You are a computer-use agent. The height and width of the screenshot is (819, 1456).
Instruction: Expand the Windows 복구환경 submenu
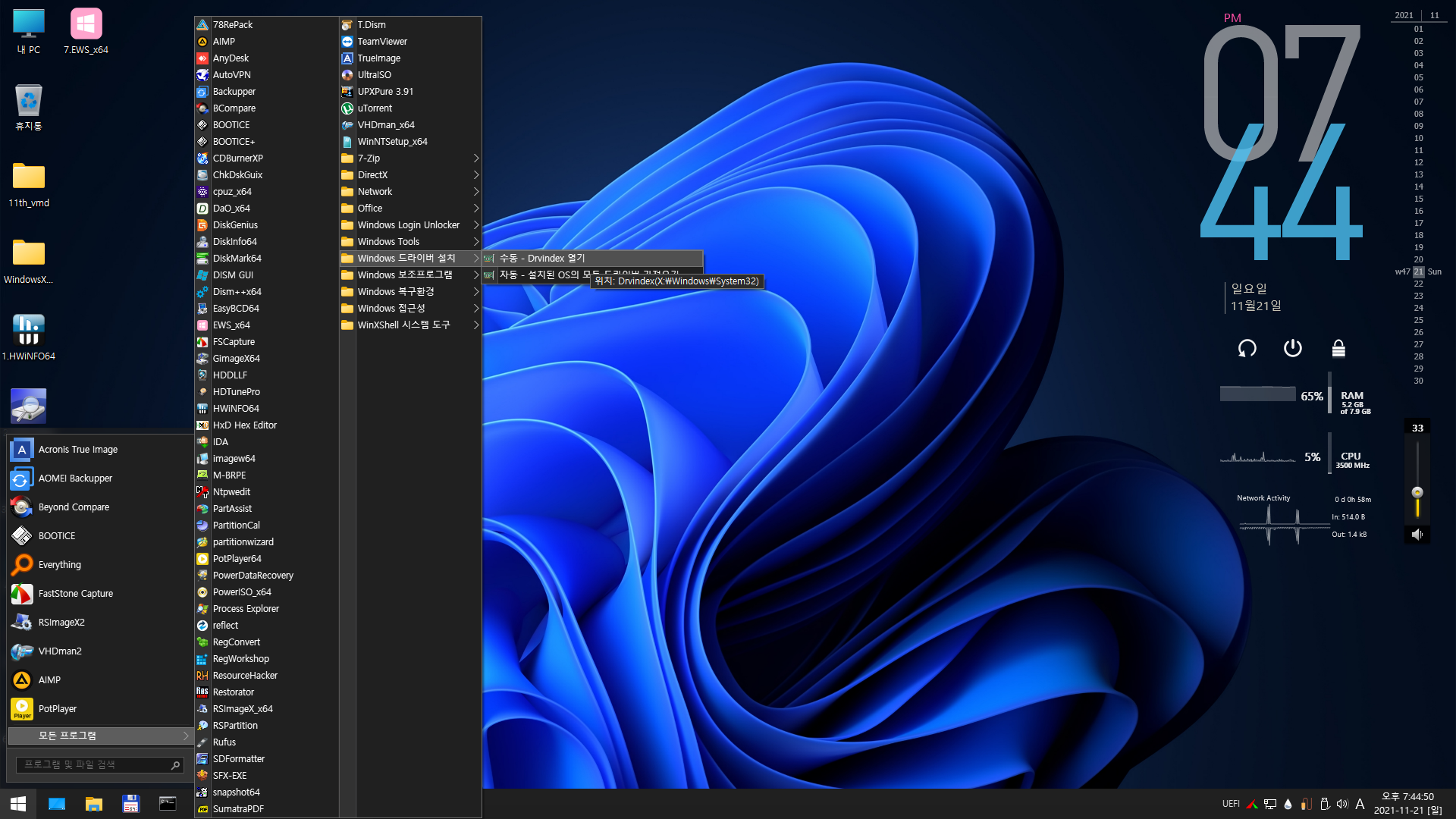coord(410,292)
